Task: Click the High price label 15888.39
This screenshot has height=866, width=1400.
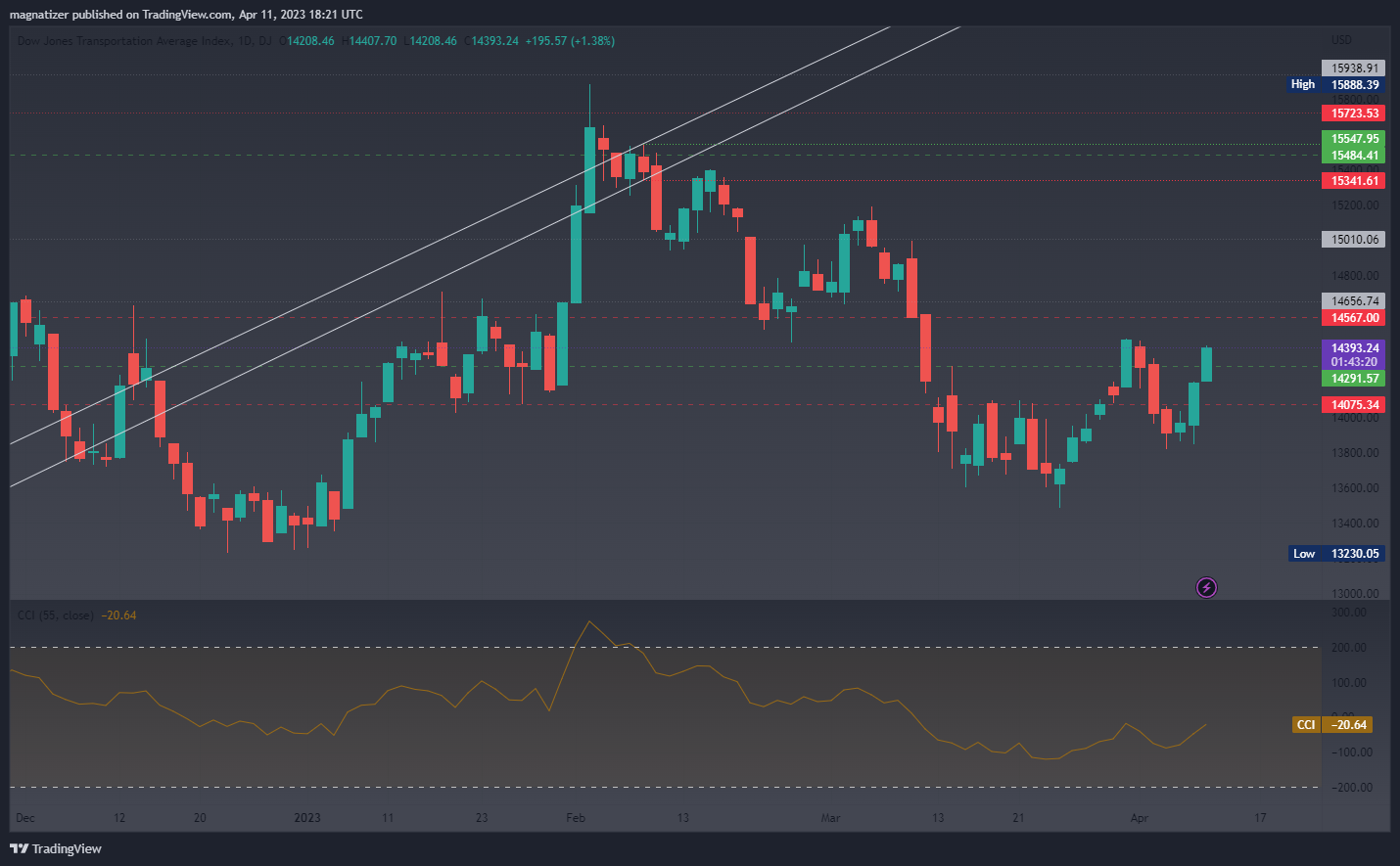Action: (x=1336, y=85)
